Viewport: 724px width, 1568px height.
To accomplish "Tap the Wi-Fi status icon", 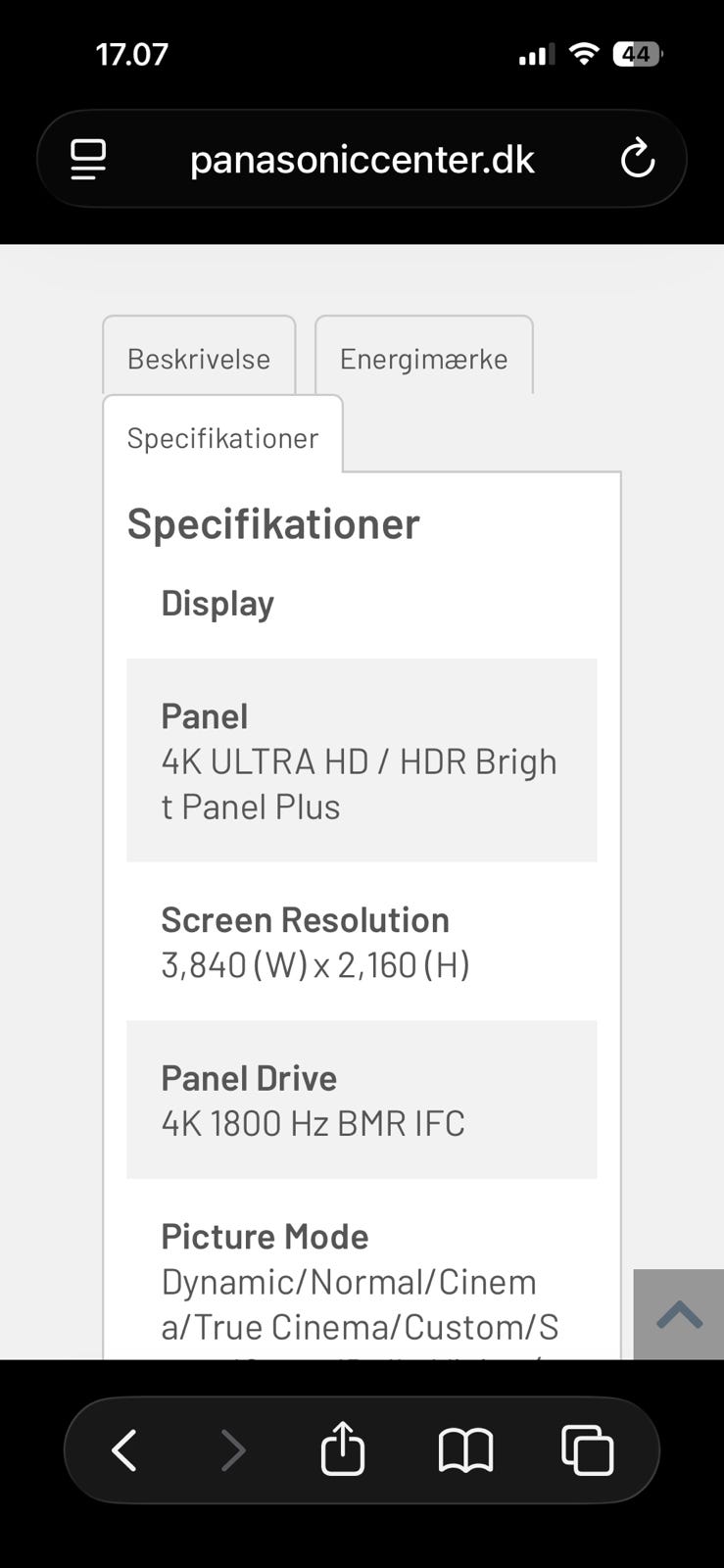I will point(584,54).
